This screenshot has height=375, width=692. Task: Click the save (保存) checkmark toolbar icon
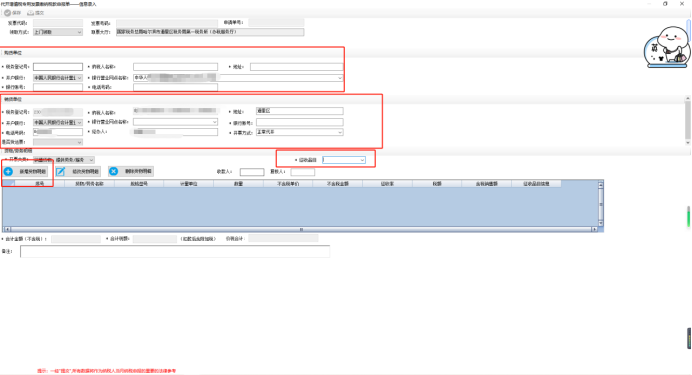[x=8, y=13]
